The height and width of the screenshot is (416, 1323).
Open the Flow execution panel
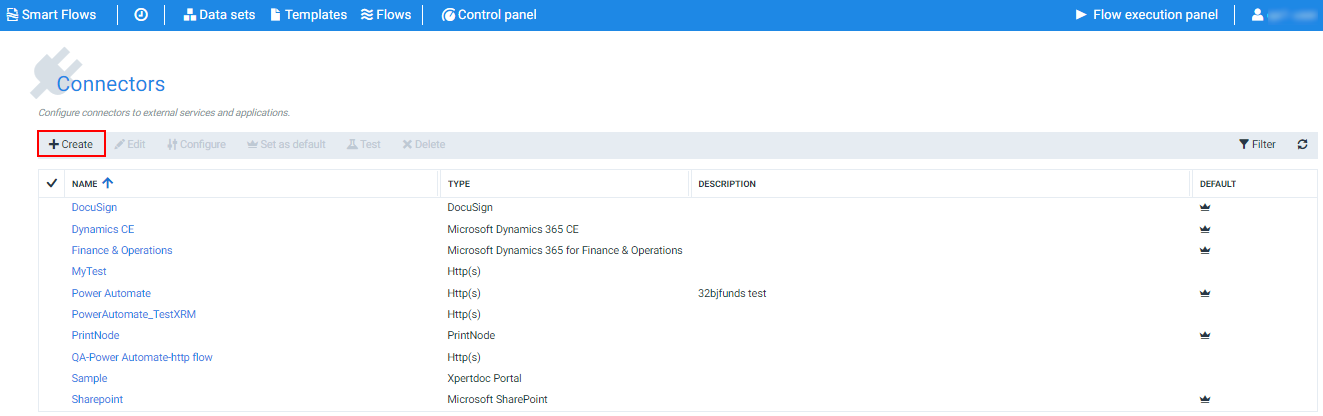1146,15
